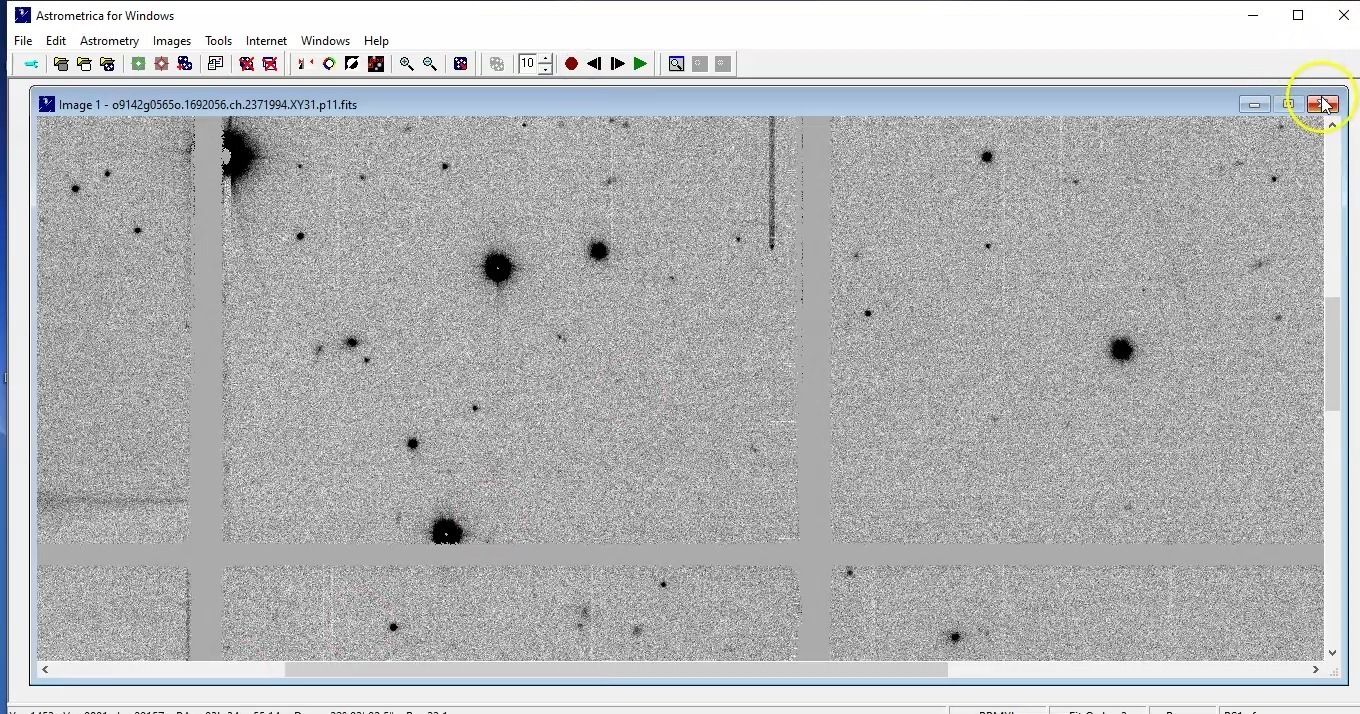1360x714 pixels.
Task: Open Background and Range adjustment icon
Action: pyautogui.click(x=305, y=64)
